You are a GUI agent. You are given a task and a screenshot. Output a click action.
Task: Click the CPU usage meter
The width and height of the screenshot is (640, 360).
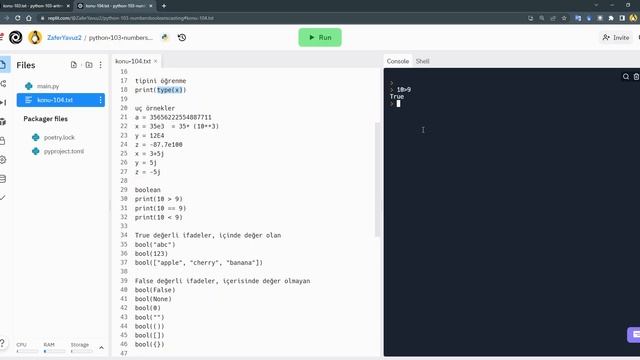(27, 348)
